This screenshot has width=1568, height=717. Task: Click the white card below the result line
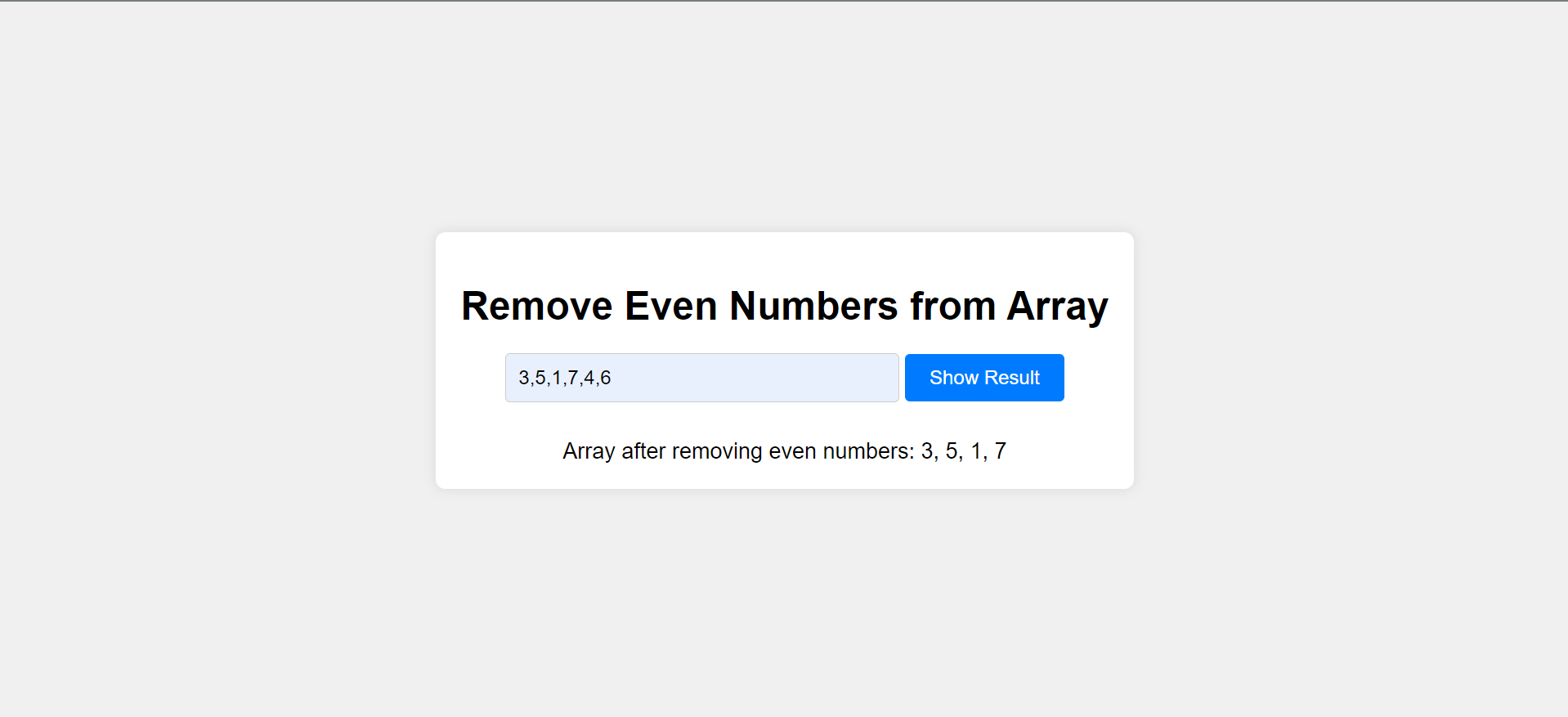point(785,477)
